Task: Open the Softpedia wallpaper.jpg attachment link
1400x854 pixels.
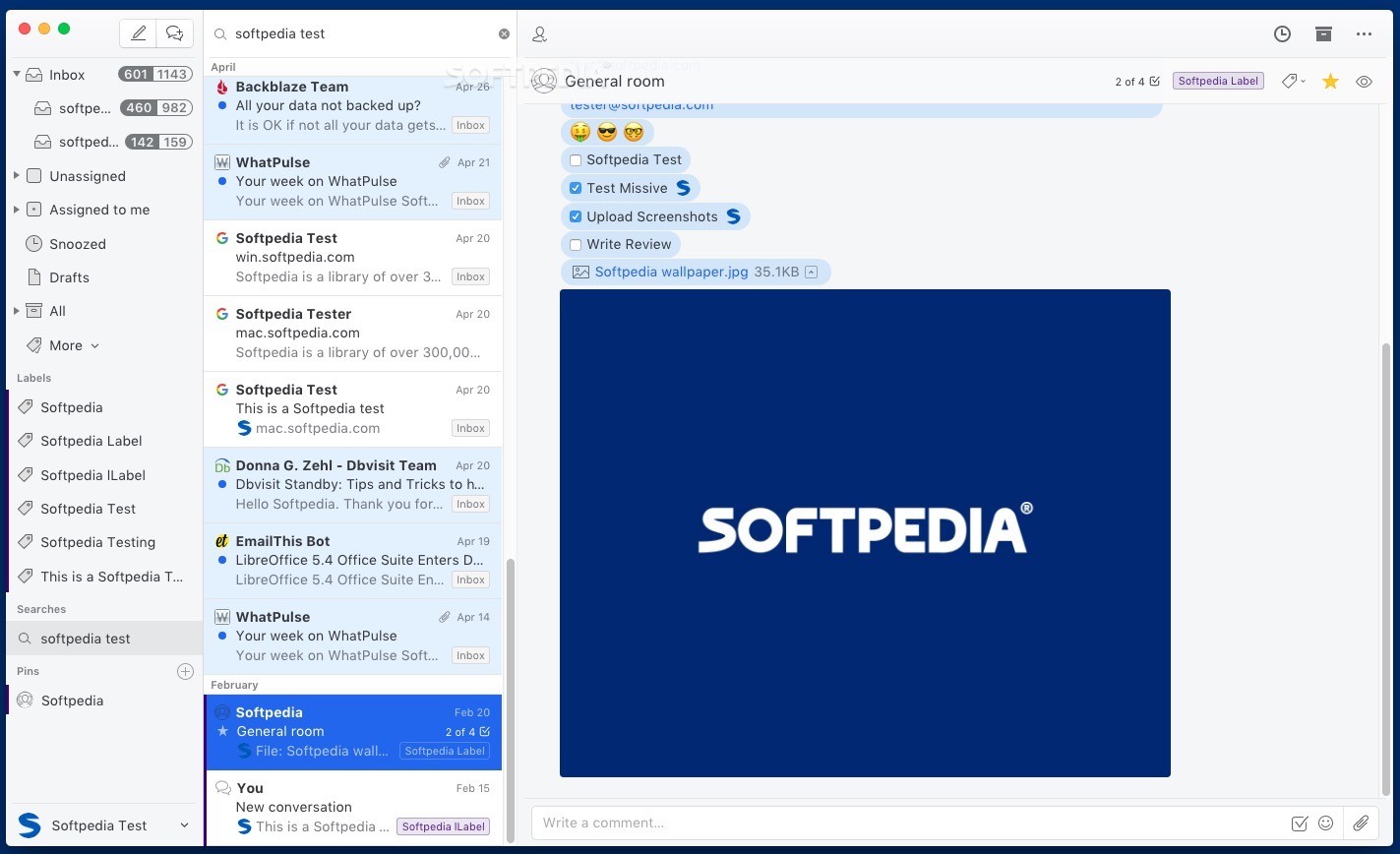Action: click(671, 272)
